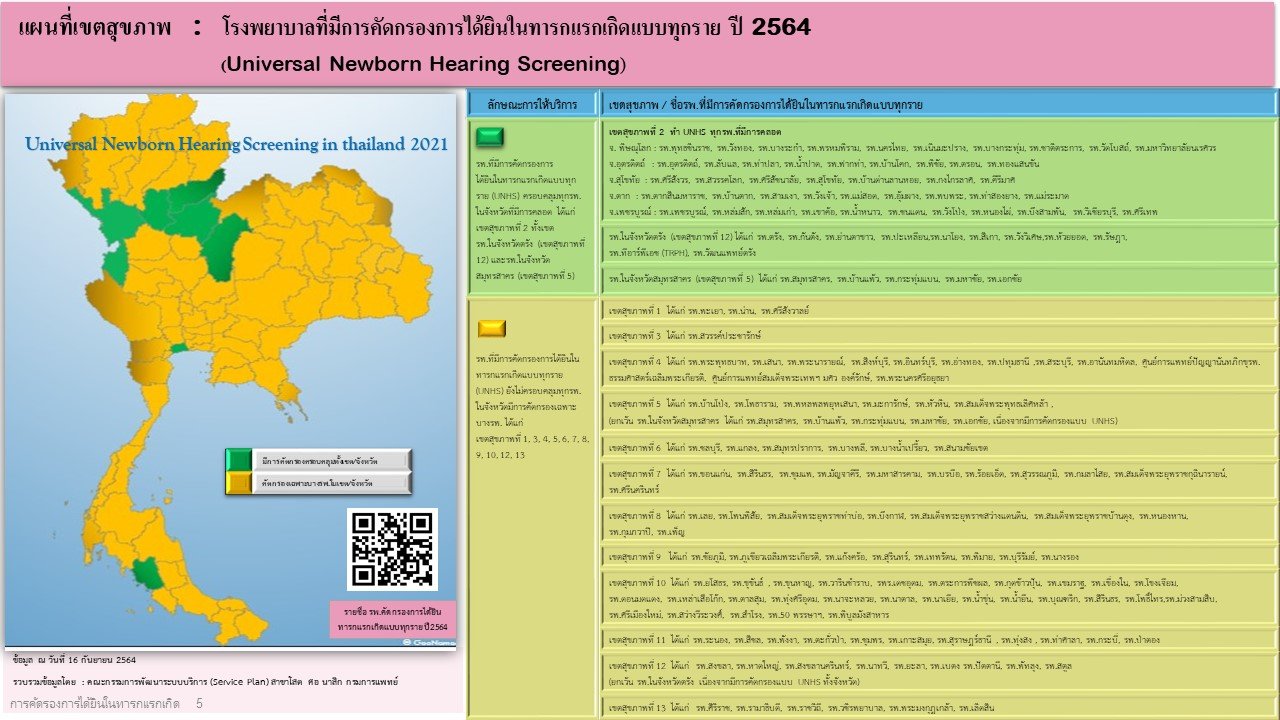The height and width of the screenshot is (720, 1280).
Task: Select the 'เขตสุขภาพที่ 13' row
Action: tap(938, 707)
